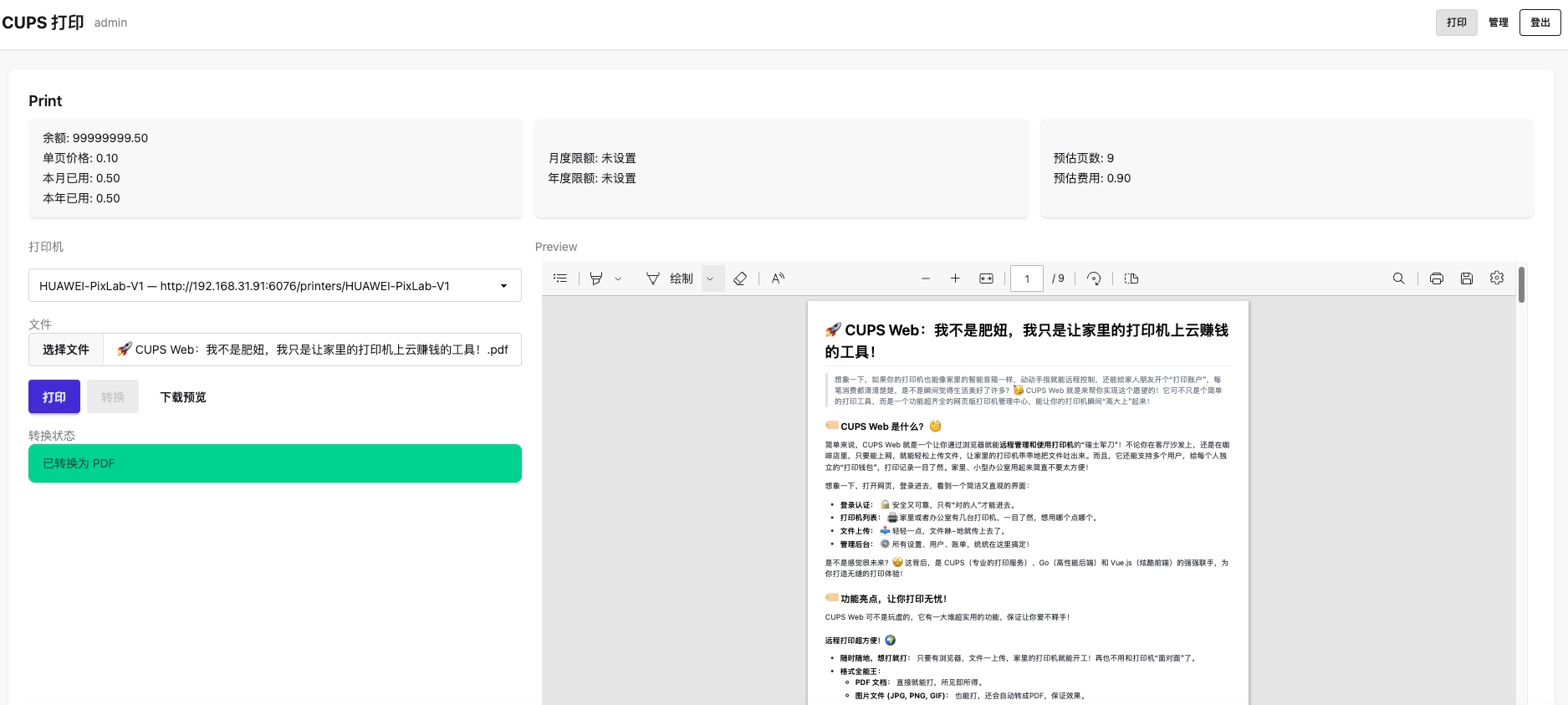Click the 选择文件 file chooser button
This screenshot has width=1568, height=705.
66,350
